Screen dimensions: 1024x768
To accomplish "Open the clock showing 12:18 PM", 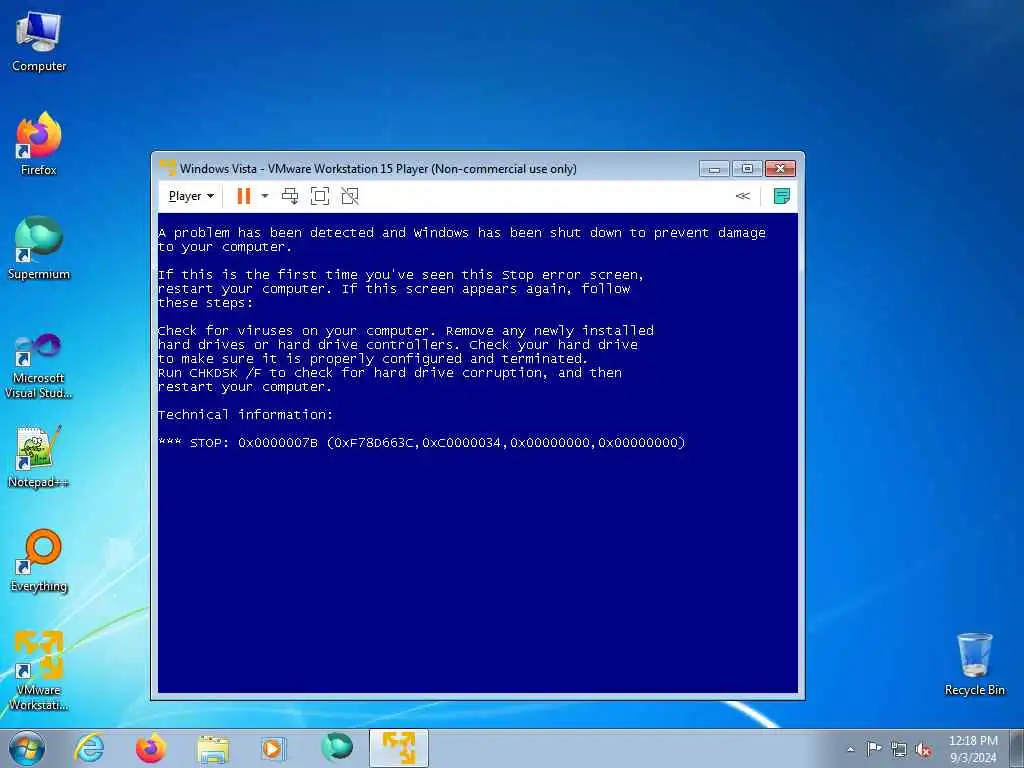I will 973,749.
